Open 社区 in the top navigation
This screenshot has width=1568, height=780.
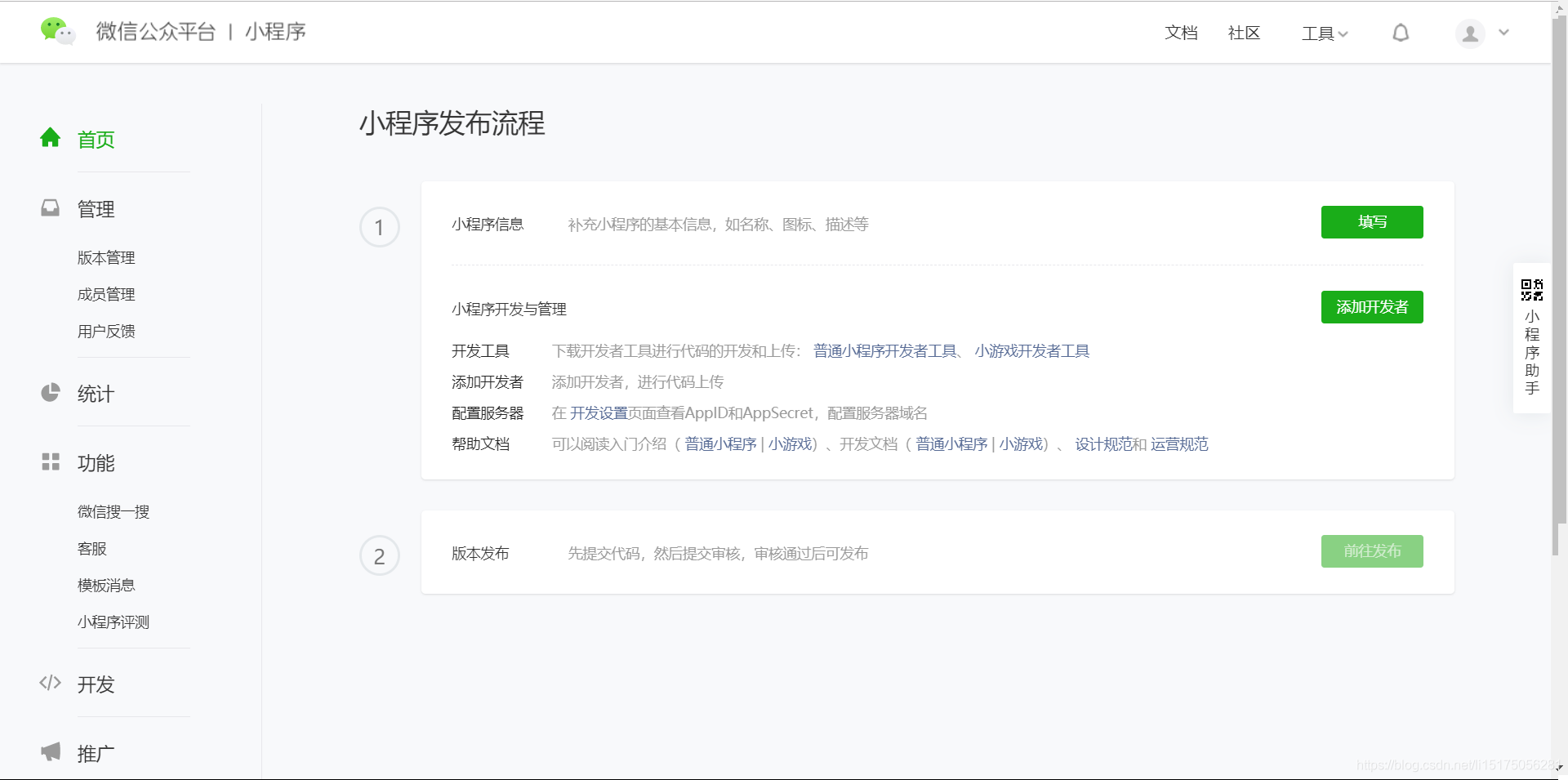pyautogui.click(x=1244, y=33)
